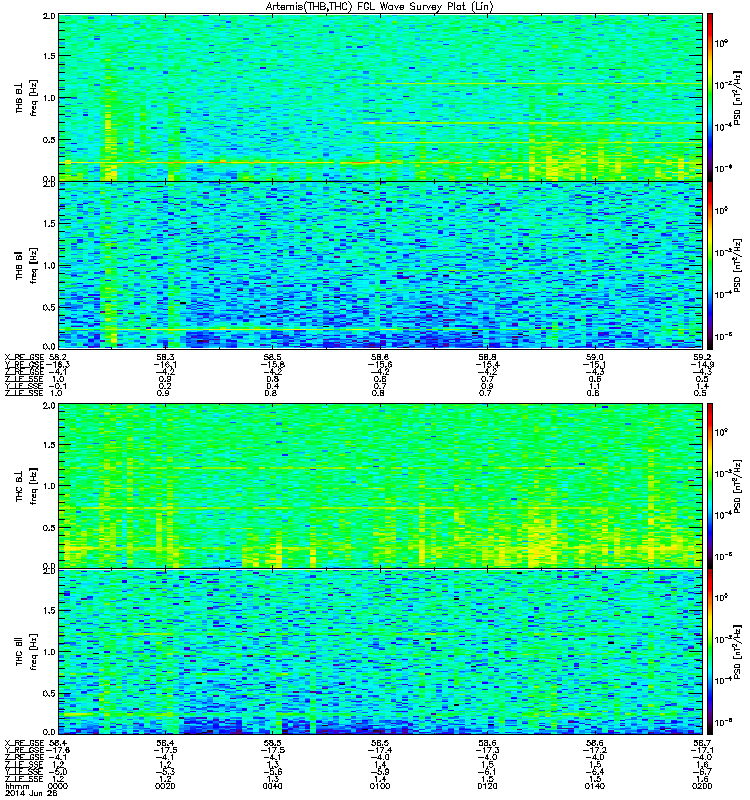Click the THC B-parallel color bar
This screenshot has height=800, width=750.
point(709,652)
